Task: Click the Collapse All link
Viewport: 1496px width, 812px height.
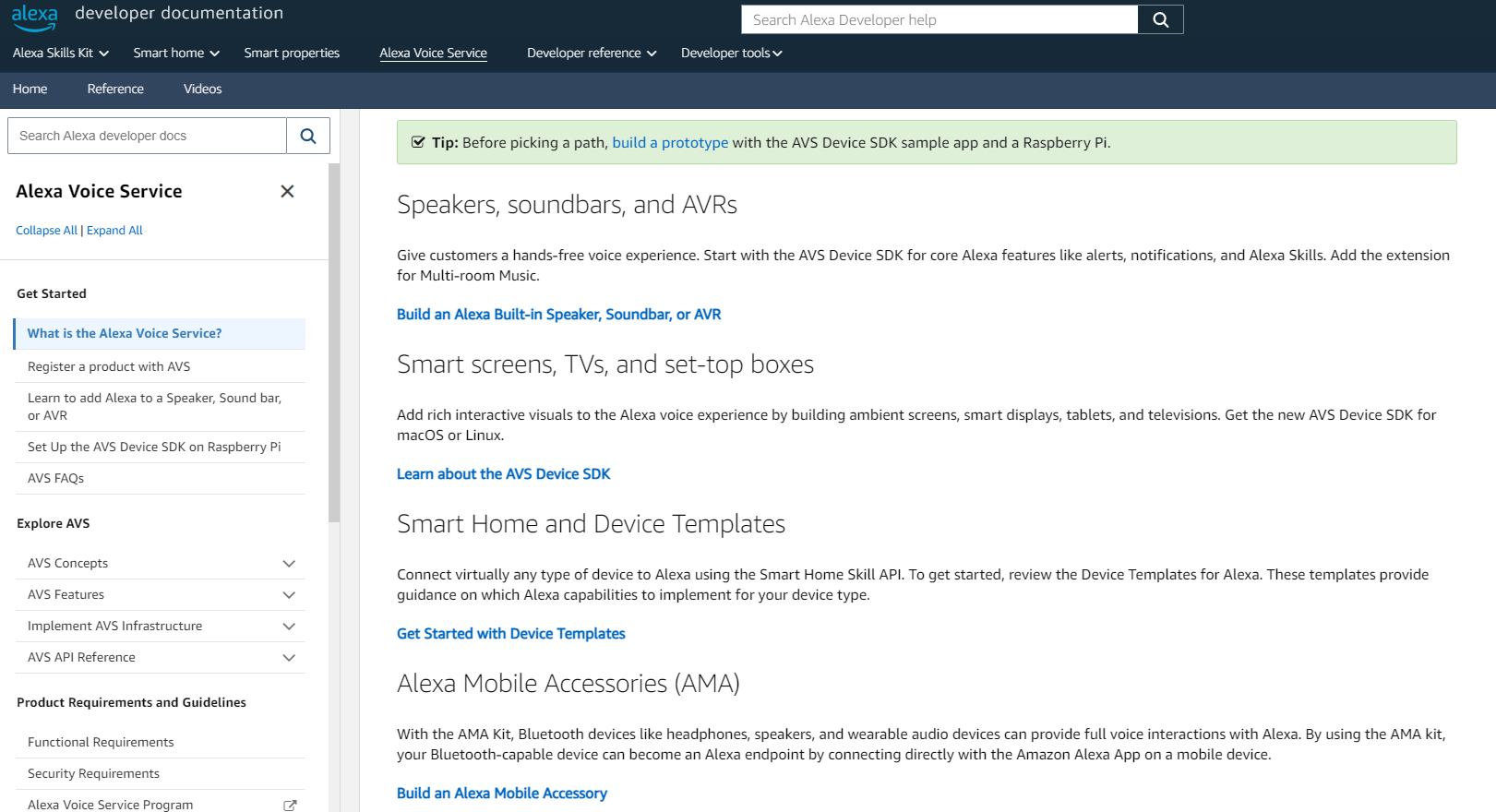Action: coord(46,231)
